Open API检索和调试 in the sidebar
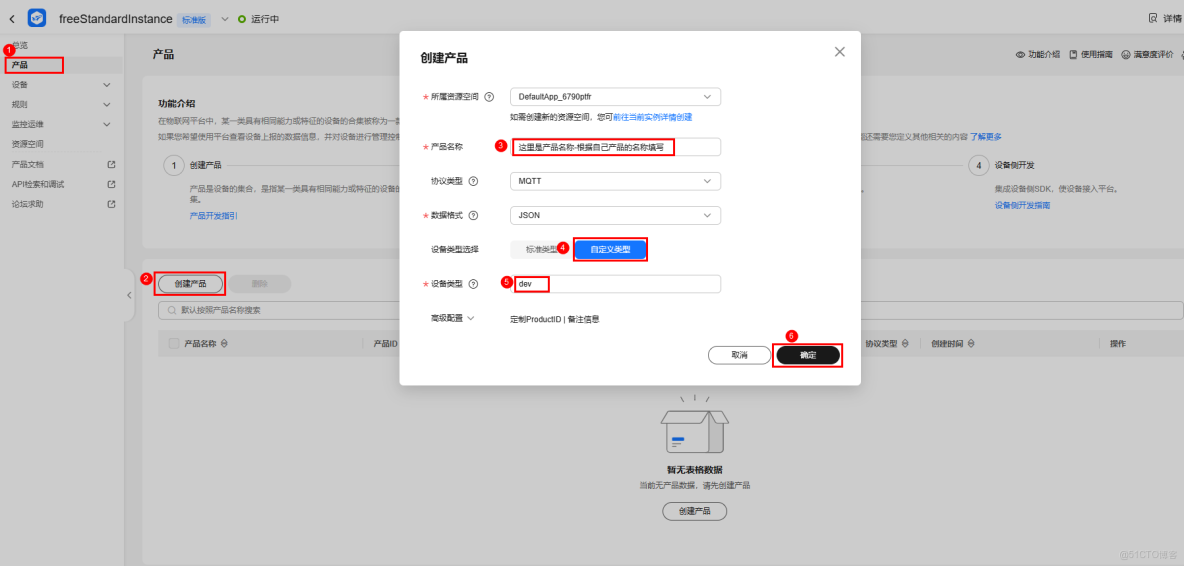This screenshot has width=1184, height=566. click(37, 183)
